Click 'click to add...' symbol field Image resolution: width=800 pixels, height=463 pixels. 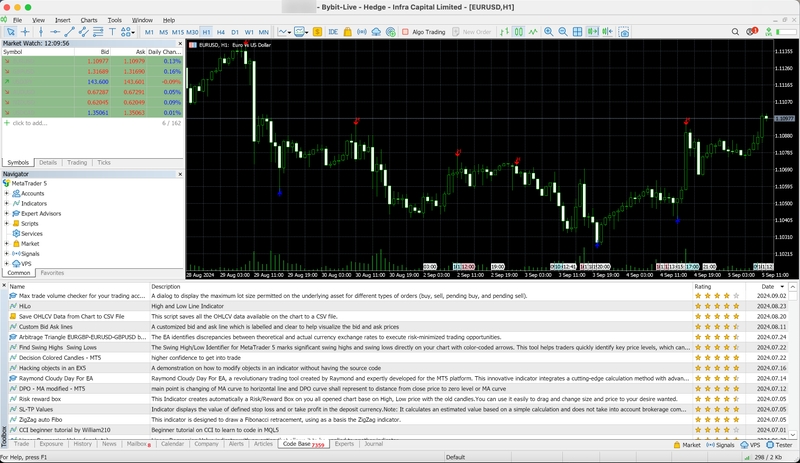(30, 123)
